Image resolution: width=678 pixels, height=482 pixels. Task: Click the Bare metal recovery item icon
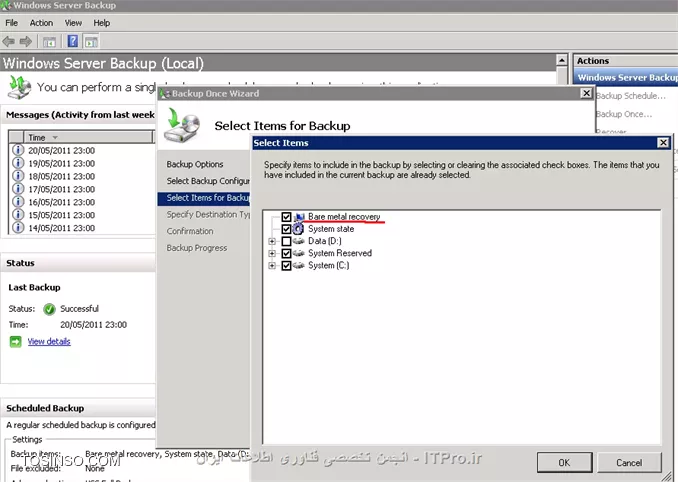(299, 217)
